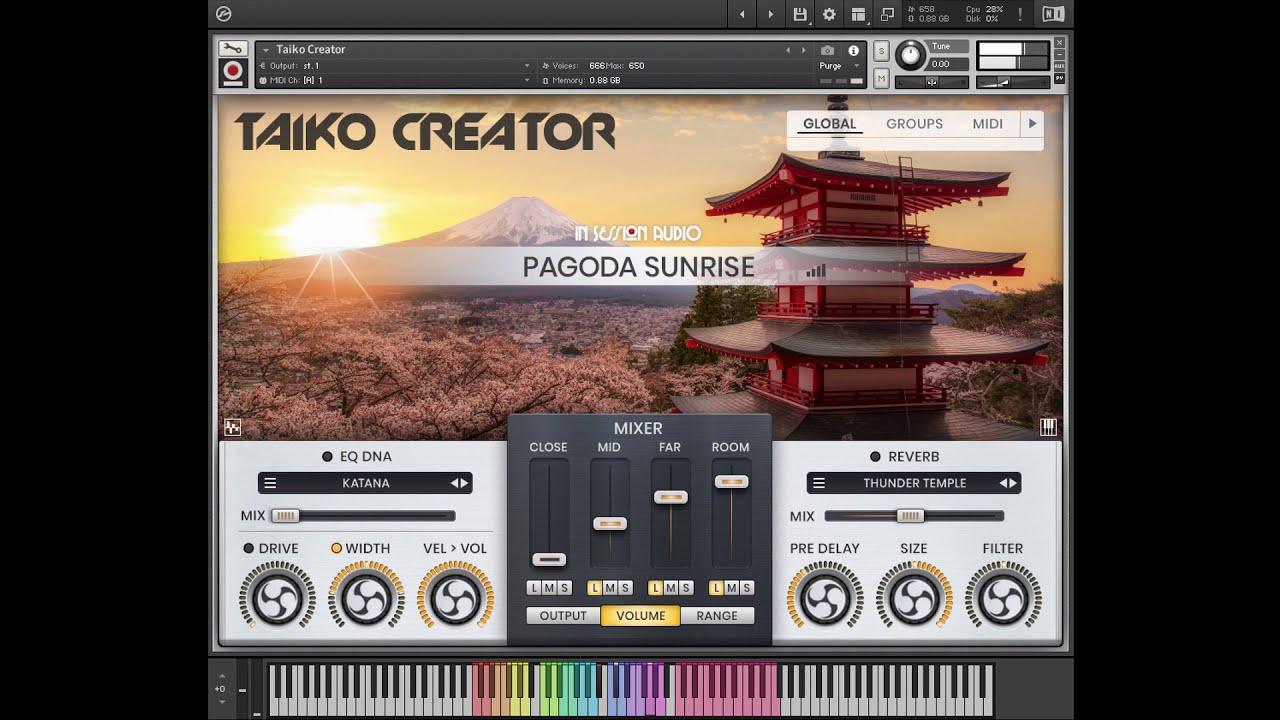Click the Tune knob
Screen dimensions: 1280x720
point(910,55)
